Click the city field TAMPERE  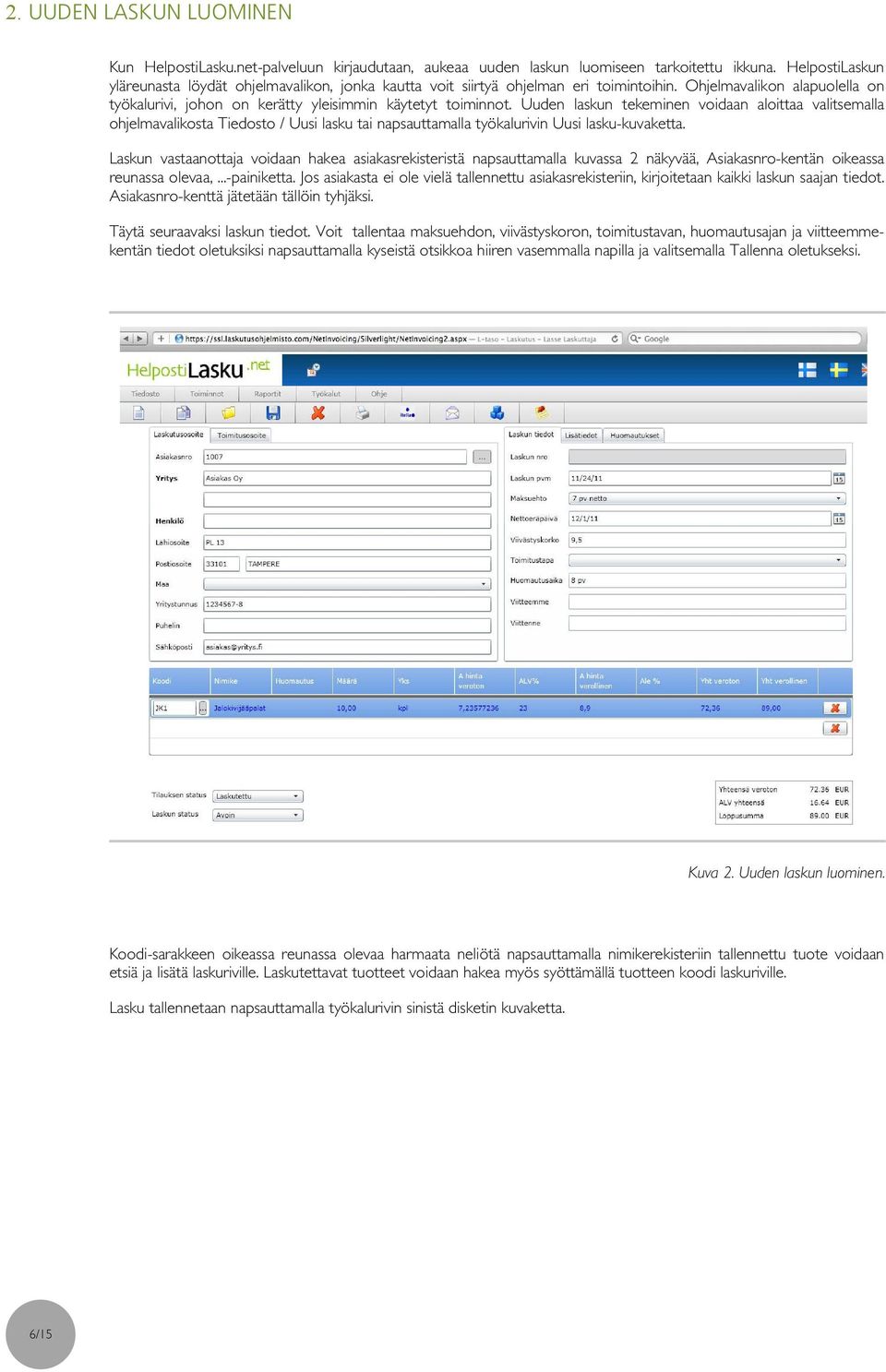tap(368, 564)
